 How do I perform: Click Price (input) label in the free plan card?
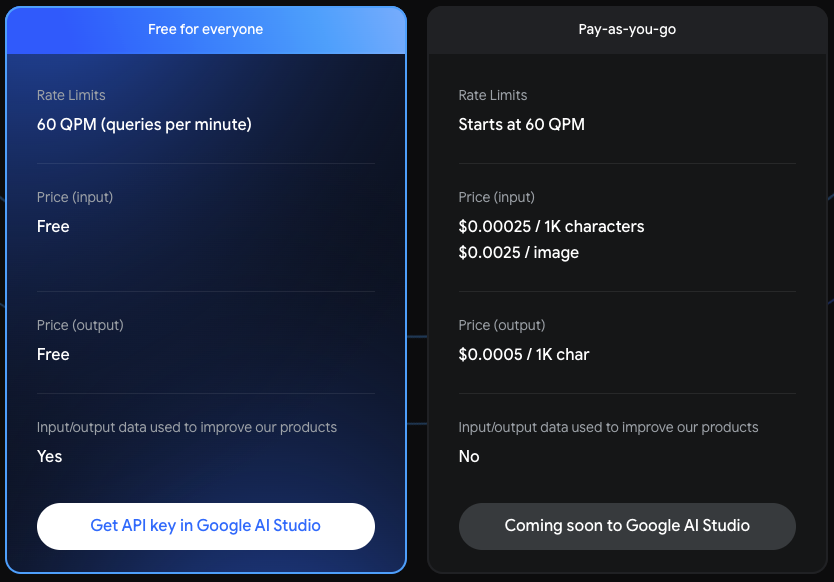75,198
